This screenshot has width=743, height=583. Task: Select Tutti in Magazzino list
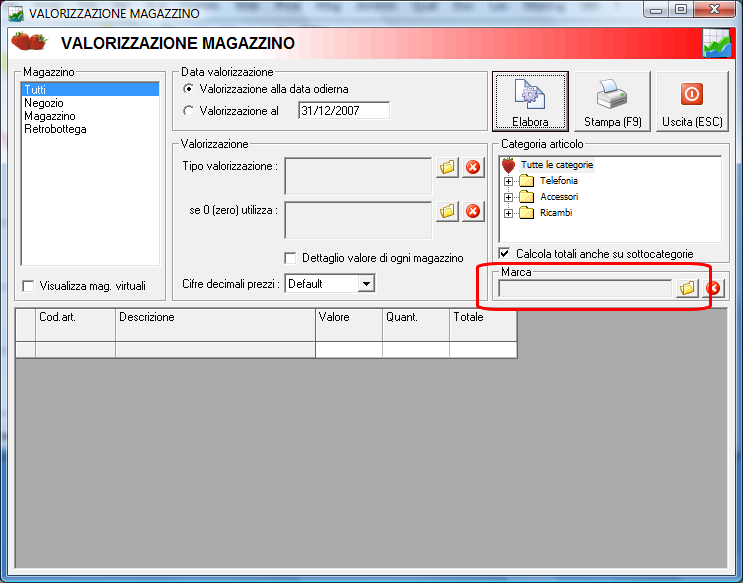coord(90,90)
